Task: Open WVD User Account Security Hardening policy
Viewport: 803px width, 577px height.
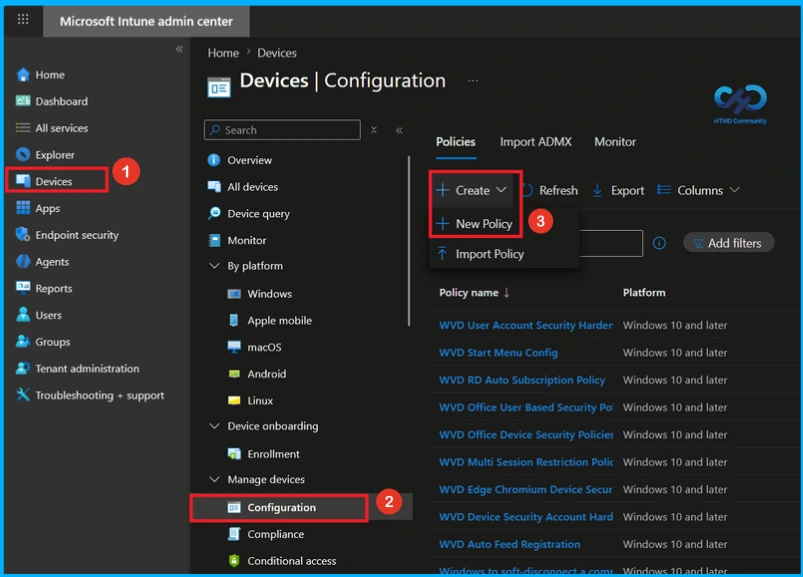Action: point(526,325)
